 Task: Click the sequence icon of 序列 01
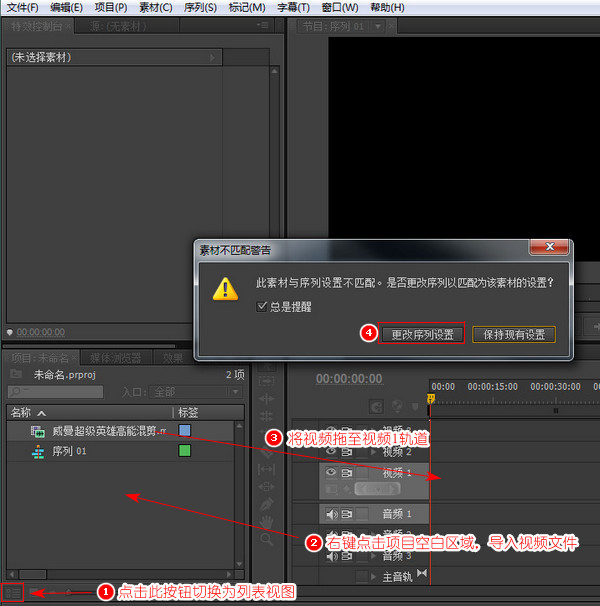point(38,452)
